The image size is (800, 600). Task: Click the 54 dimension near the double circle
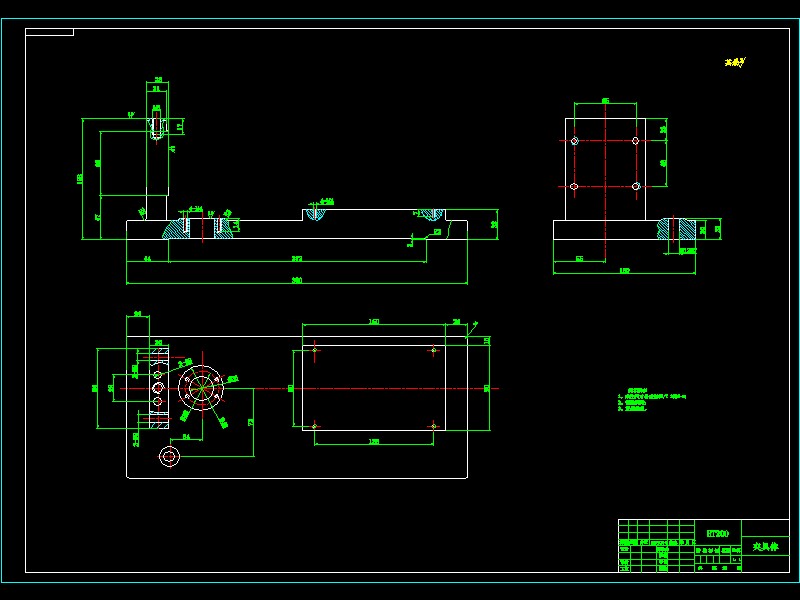click(186, 436)
